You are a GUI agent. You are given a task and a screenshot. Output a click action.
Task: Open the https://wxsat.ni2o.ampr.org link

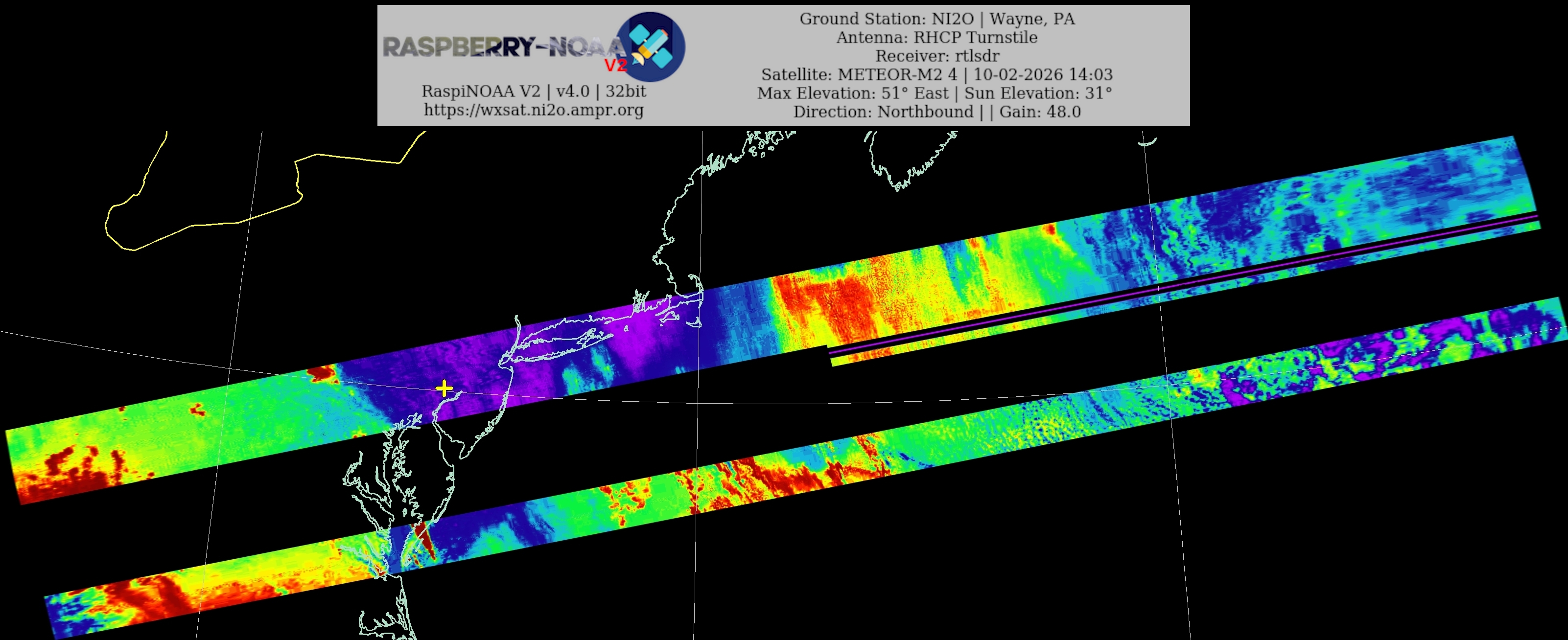[533, 110]
